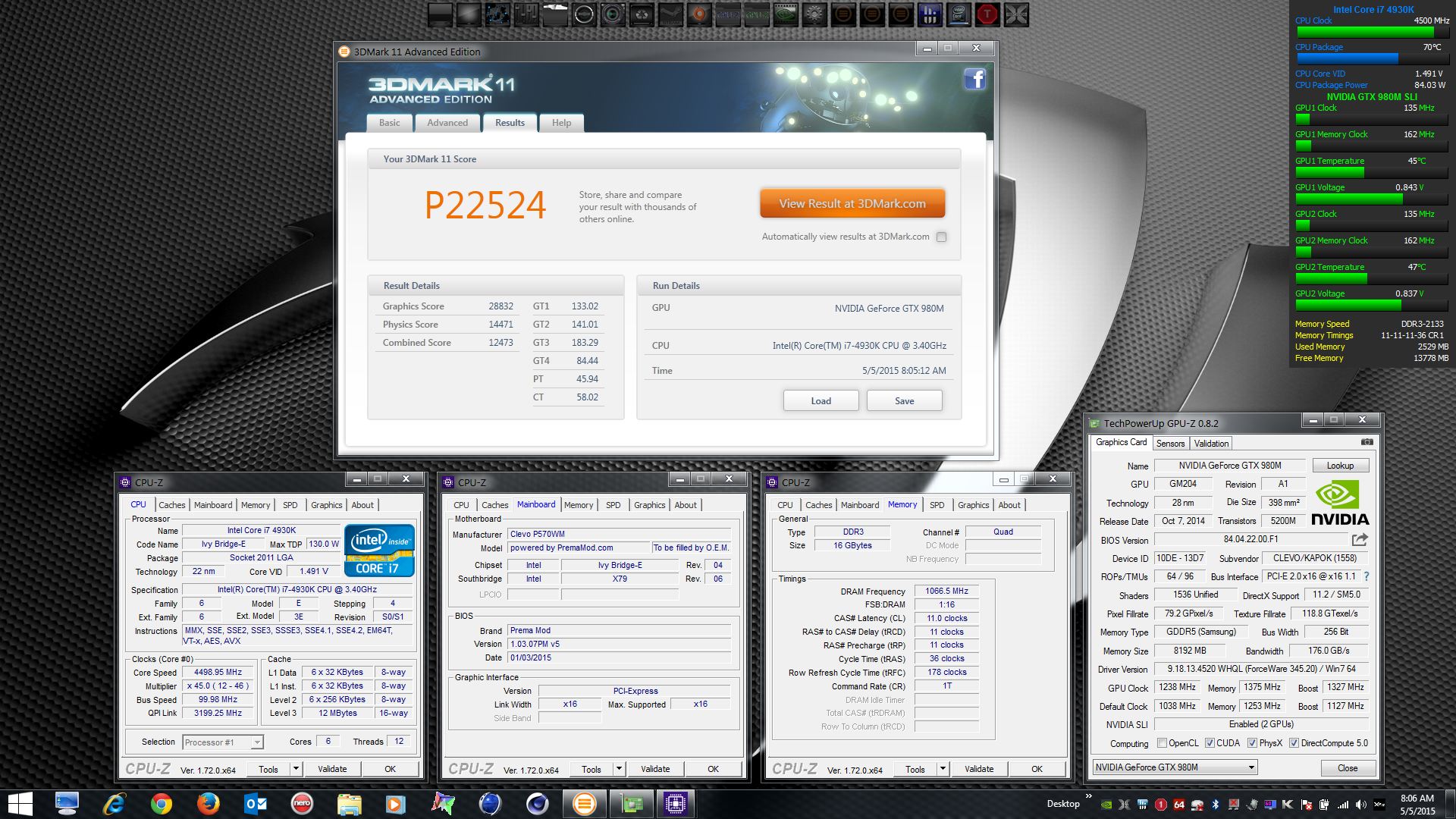This screenshot has height=819, width=1456.
Task: Click the BIOS export share icon
Action: 1360,540
